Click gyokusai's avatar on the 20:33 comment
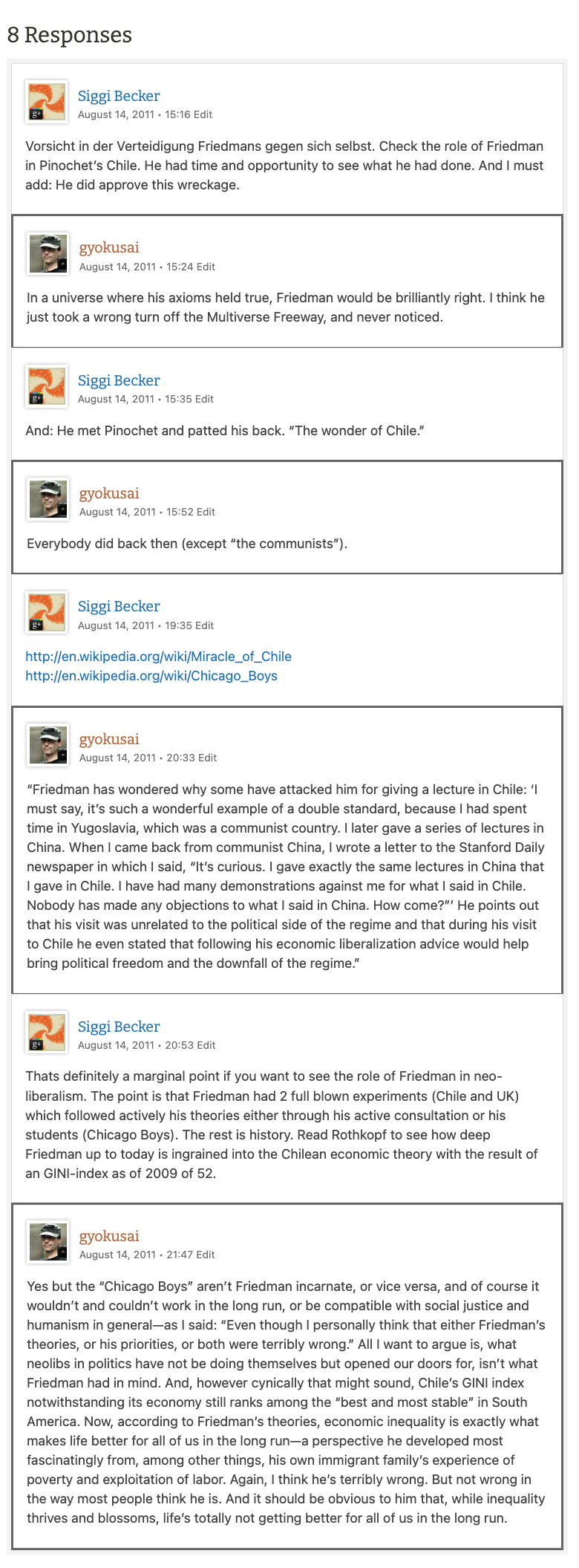This screenshot has height=1568, width=579. pos(48,745)
